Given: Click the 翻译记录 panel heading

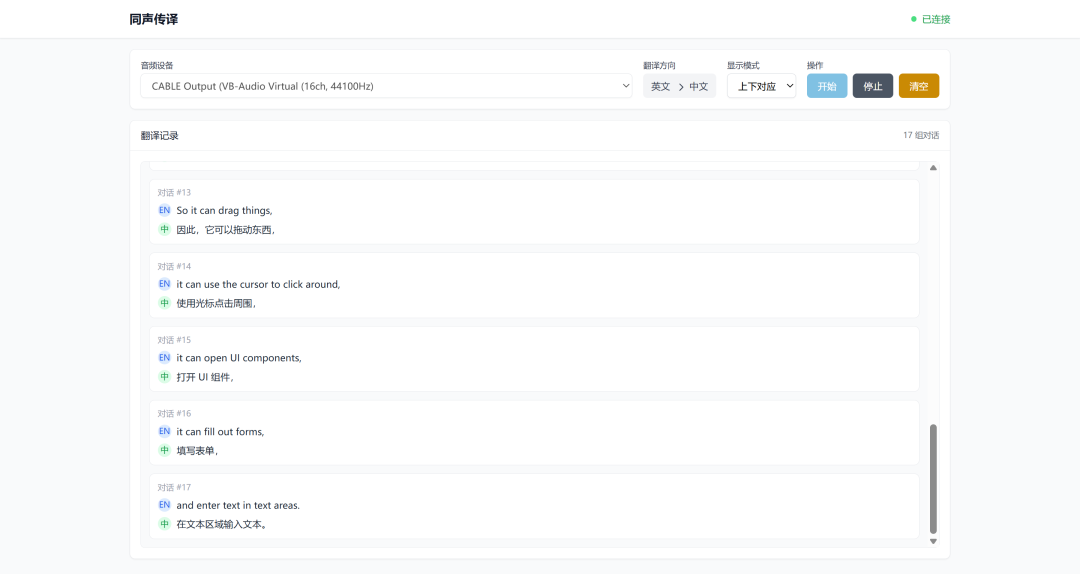Looking at the screenshot, I should click(160, 136).
